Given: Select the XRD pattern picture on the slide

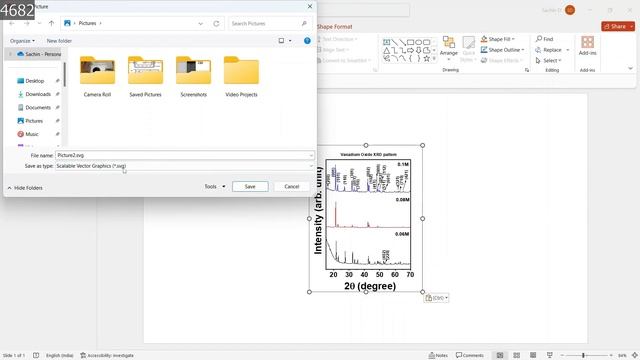Looking at the screenshot, I should 366,219.
